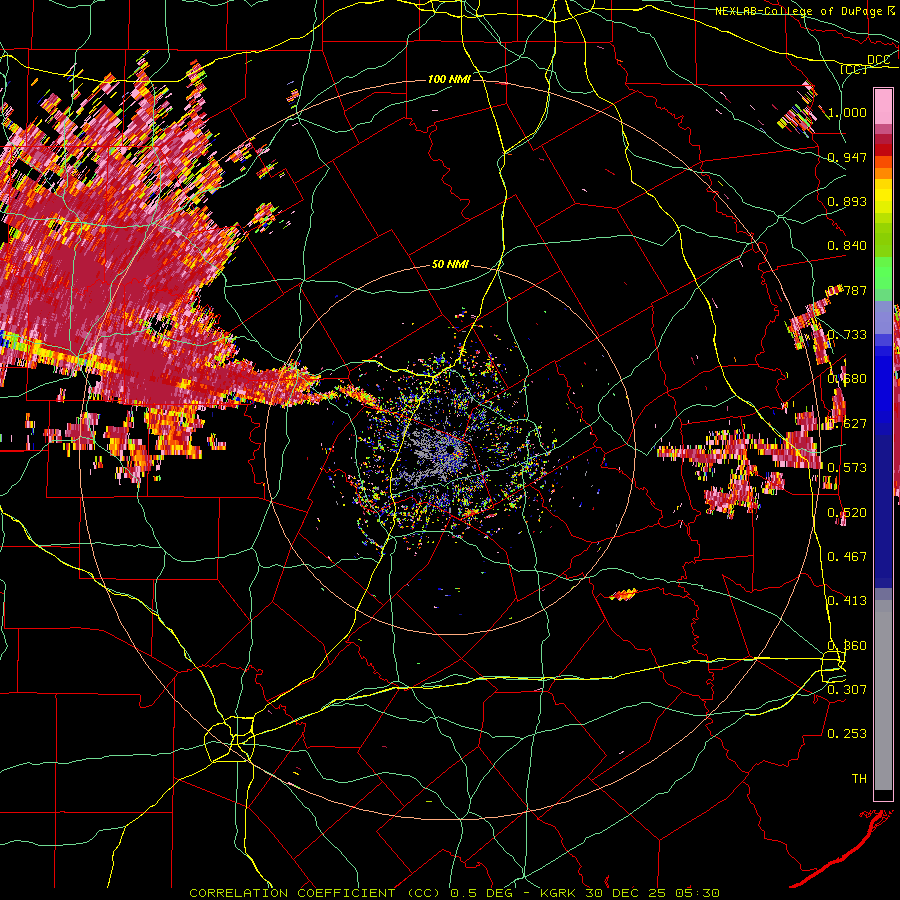Image resolution: width=900 pixels, height=900 pixels.
Task: Click the DCC label above the legend
Action: coord(878,59)
